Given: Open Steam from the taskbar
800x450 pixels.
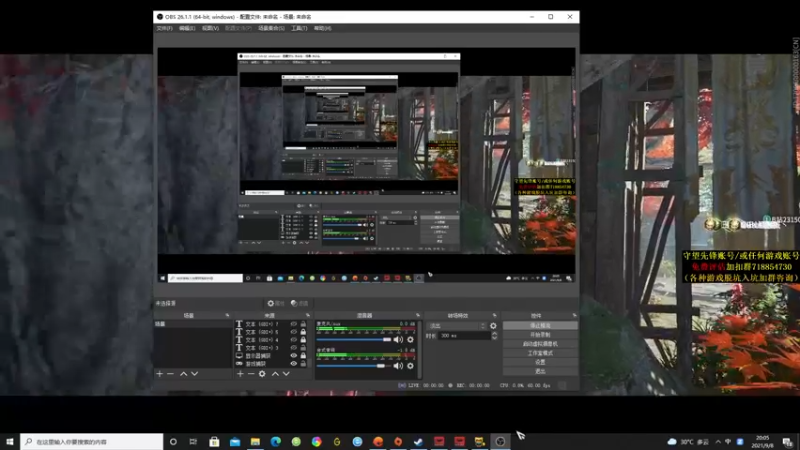Looking at the screenshot, I should click(x=418, y=442).
